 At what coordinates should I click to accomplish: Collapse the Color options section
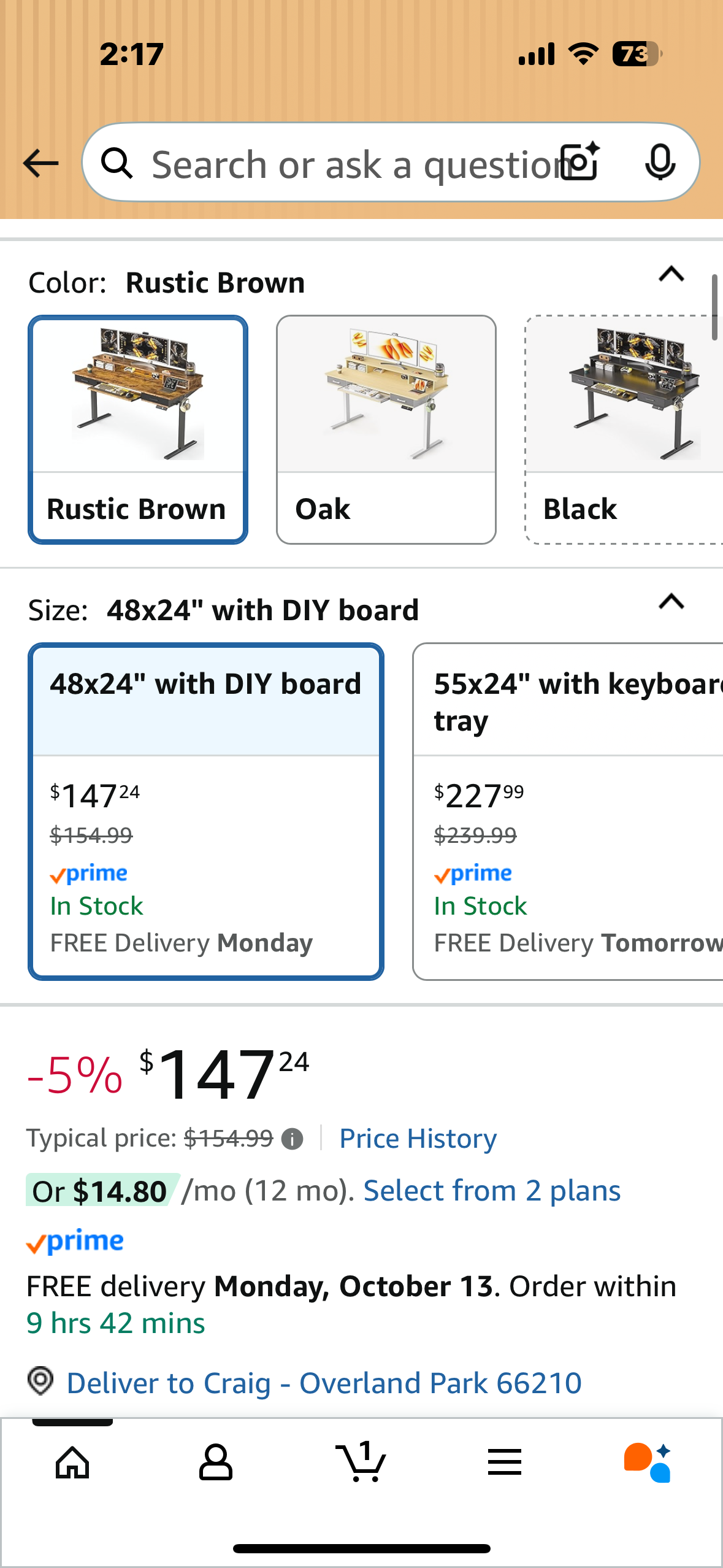[671, 274]
